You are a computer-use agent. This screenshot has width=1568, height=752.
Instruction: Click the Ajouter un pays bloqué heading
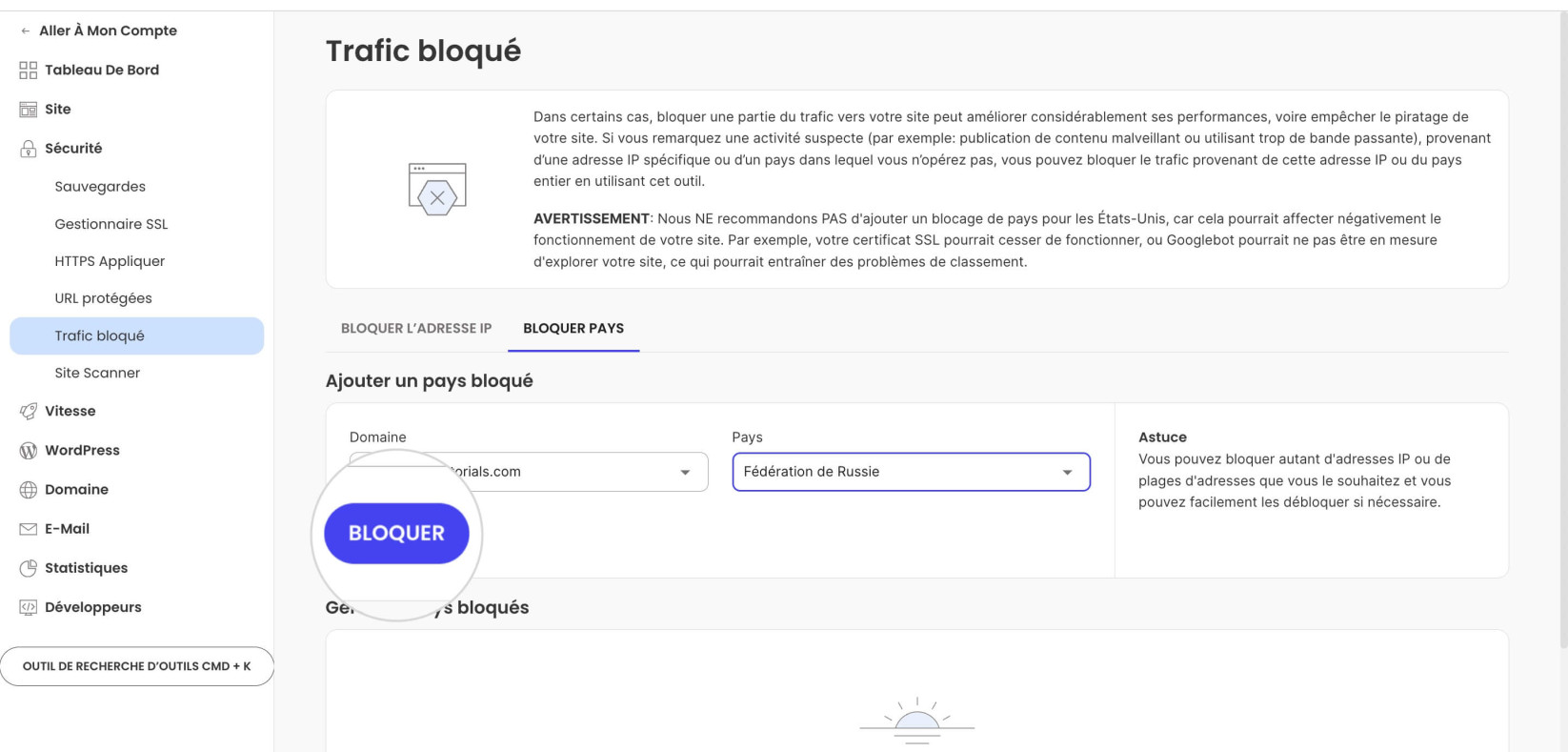coord(429,380)
